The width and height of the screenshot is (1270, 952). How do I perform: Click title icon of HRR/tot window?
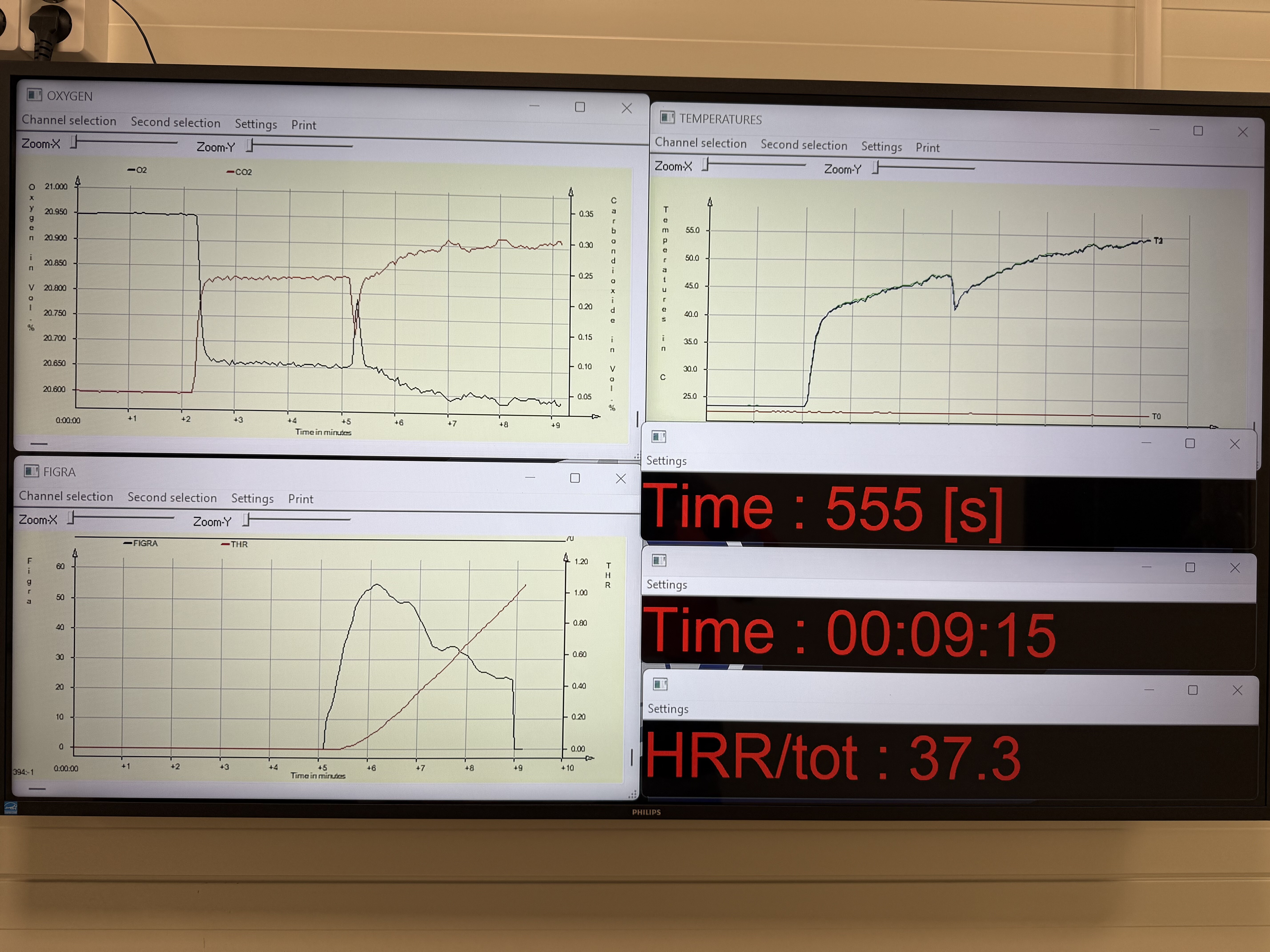point(660,684)
